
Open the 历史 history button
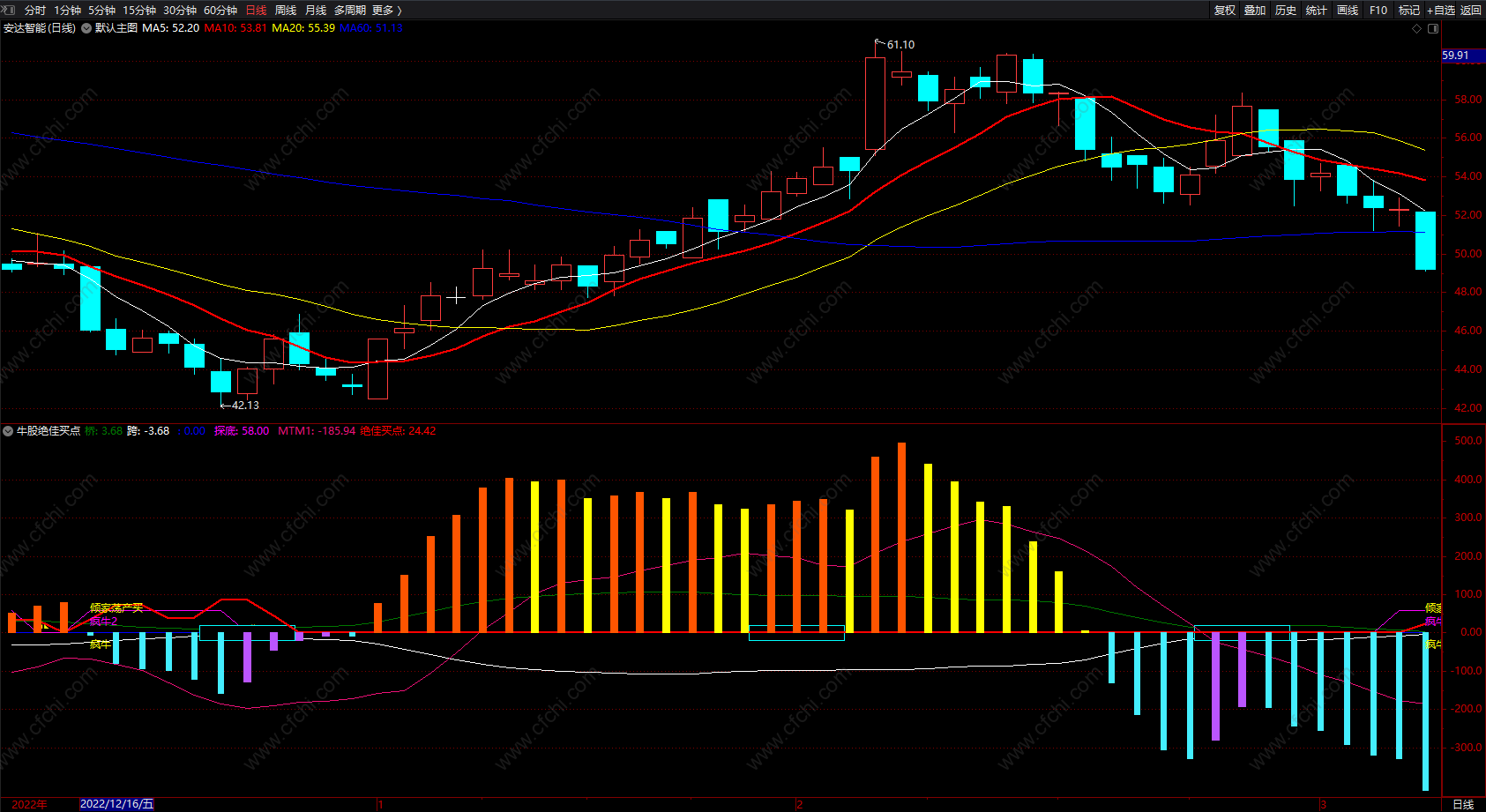[x=1286, y=10]
